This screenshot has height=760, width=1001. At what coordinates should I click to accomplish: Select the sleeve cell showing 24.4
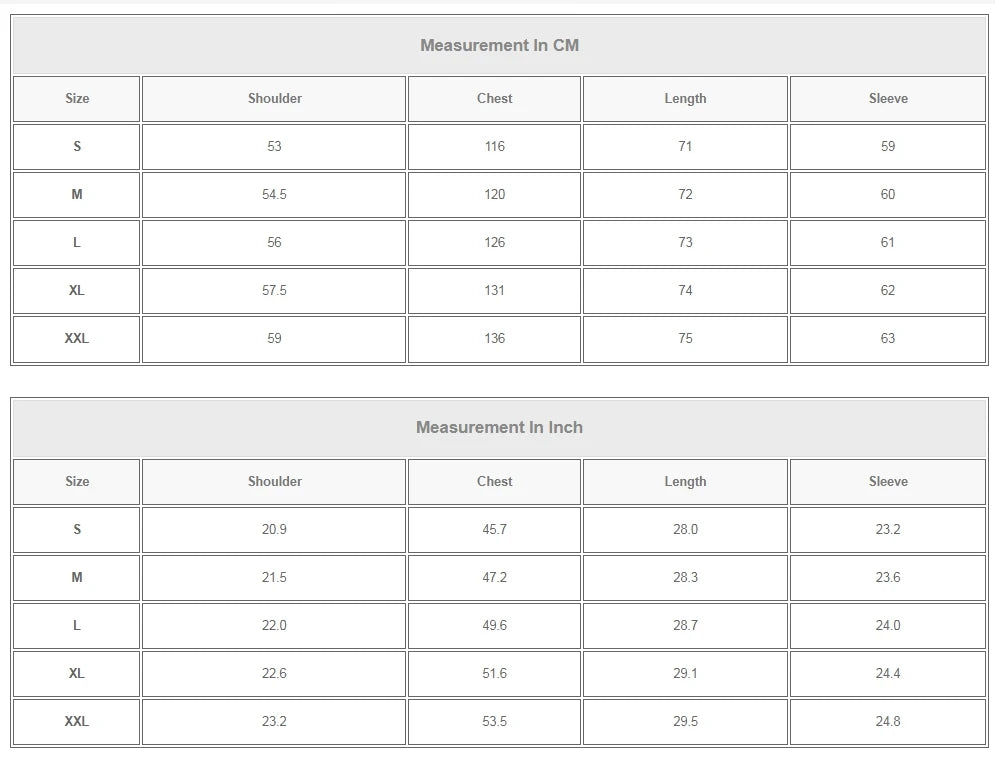pyautogui.click(x=888, y=673)
